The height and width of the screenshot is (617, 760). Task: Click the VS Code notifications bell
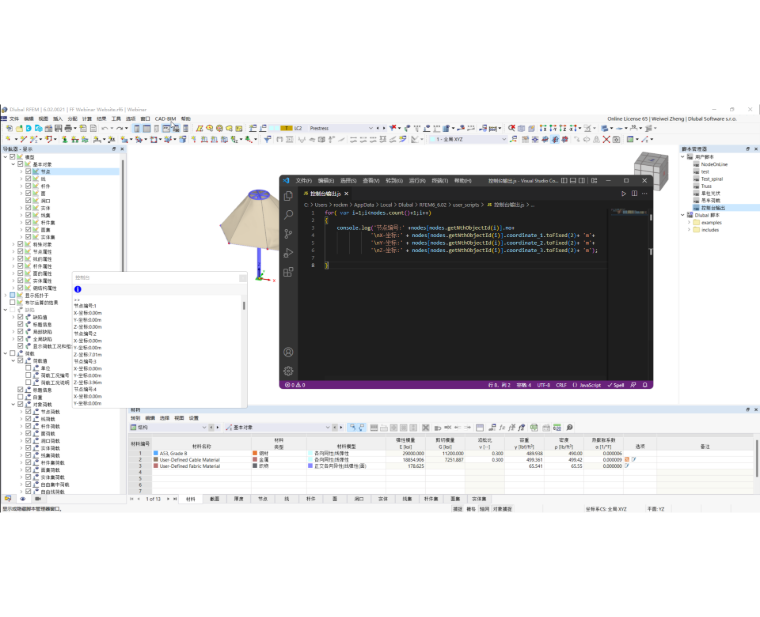point(645,385)
